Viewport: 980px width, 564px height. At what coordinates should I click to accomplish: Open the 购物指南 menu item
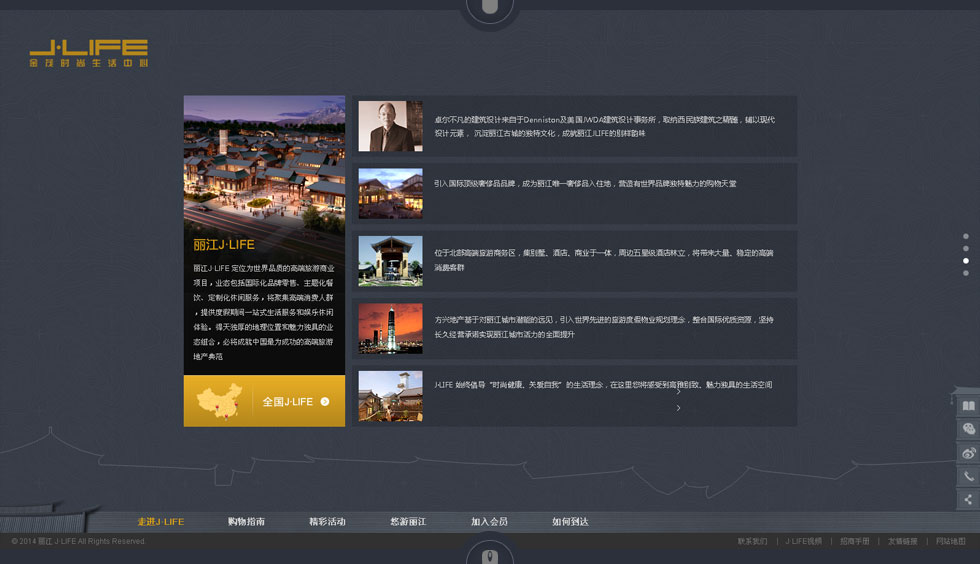[x=246, y=522]
